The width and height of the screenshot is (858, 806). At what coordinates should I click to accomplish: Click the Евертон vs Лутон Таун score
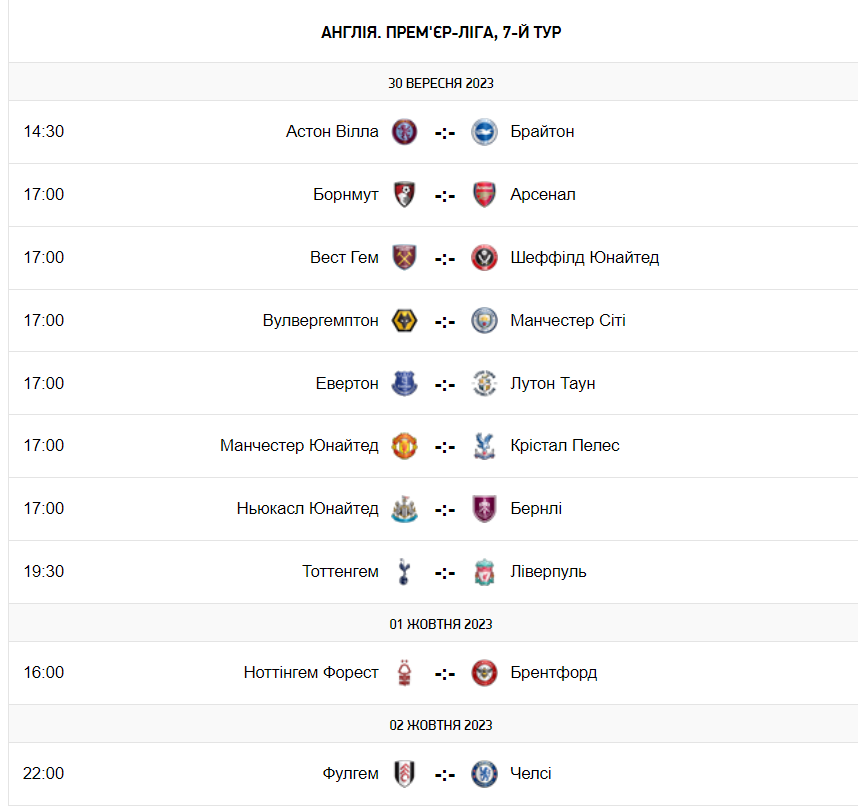(x=445, y=384)
